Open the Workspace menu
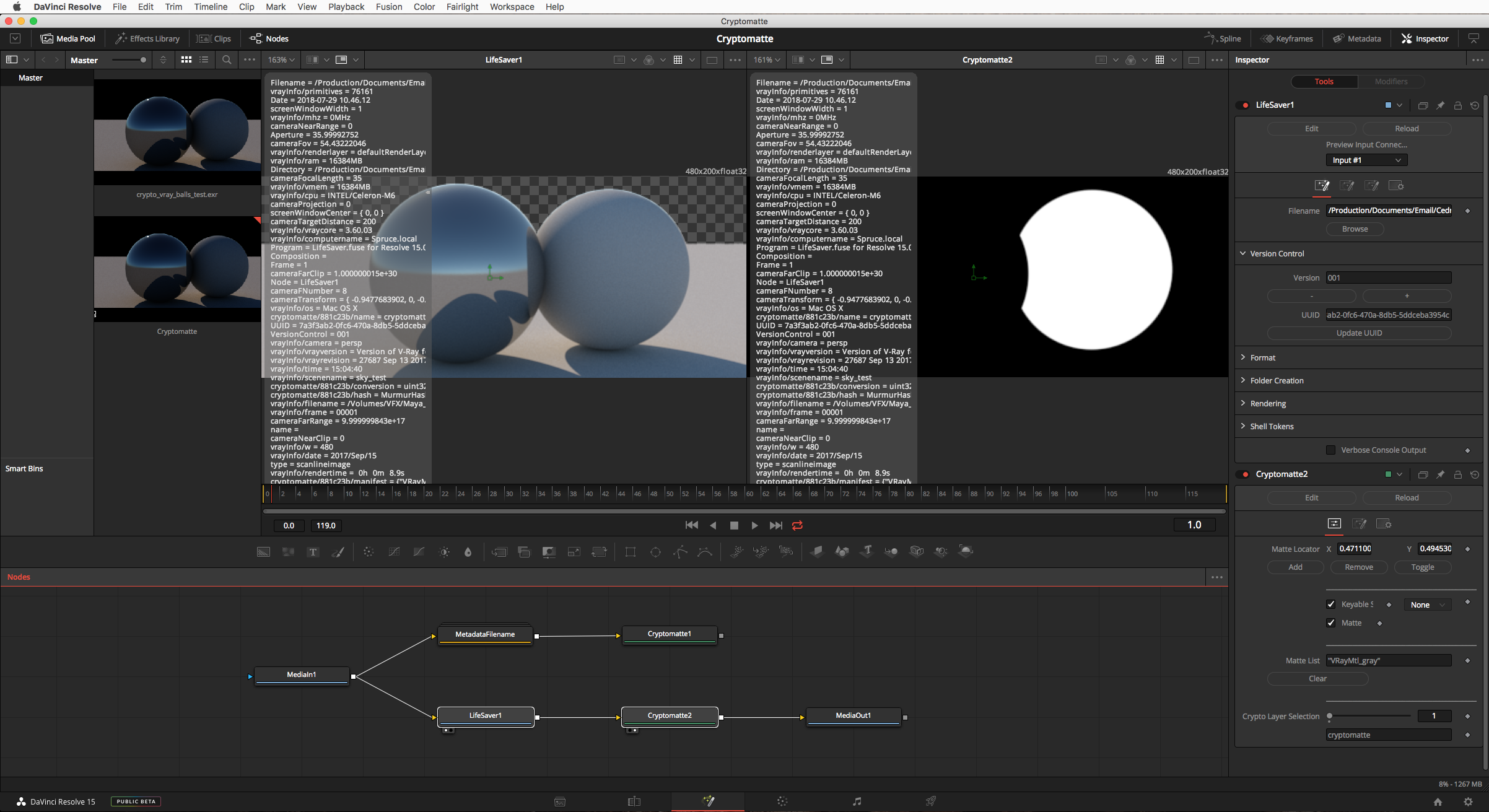 pyautogui.click(x=512, y=7)
